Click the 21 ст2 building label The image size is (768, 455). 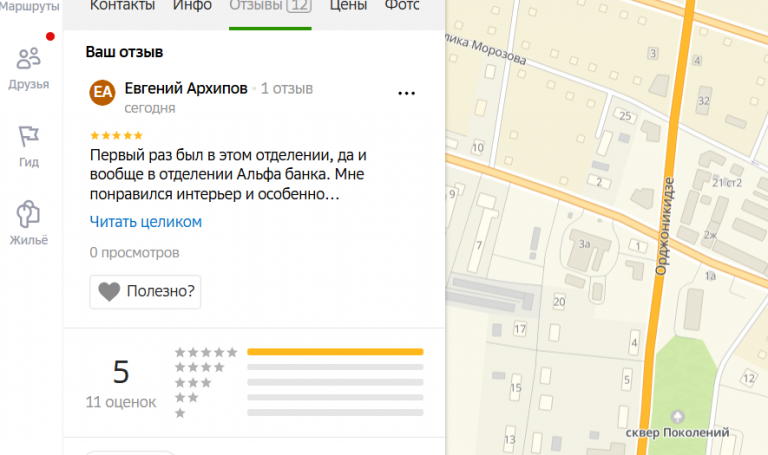tap(727, 183)
